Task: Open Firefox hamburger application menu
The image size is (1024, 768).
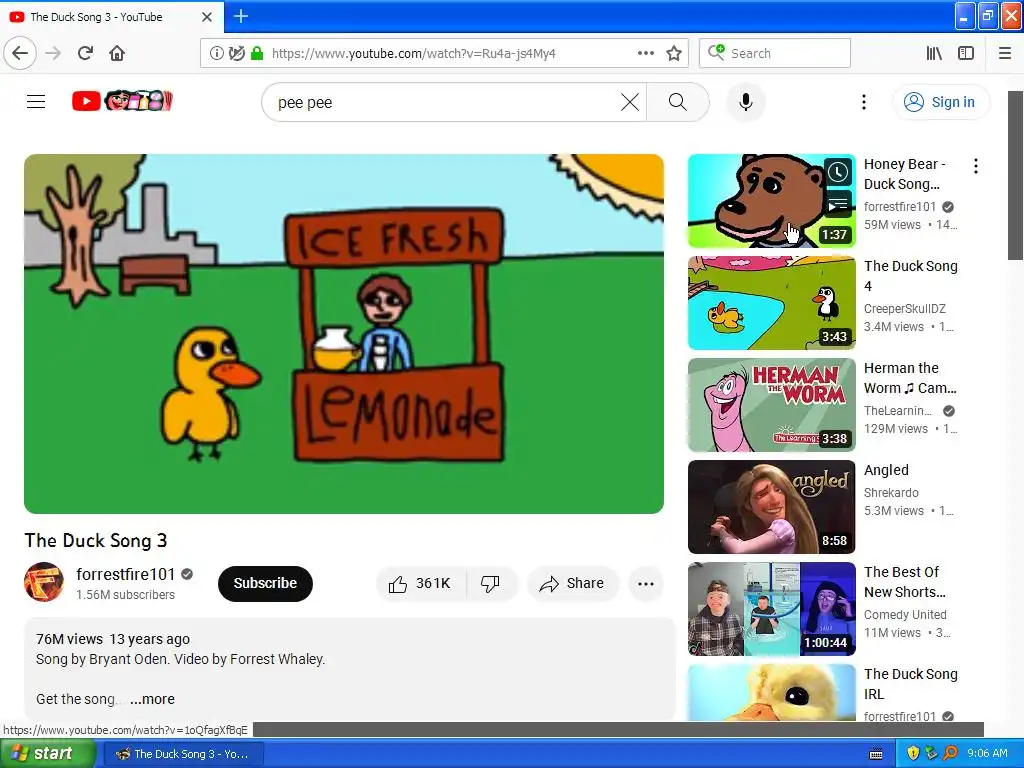Action: pyautogui.click(x=1005, y=53)
